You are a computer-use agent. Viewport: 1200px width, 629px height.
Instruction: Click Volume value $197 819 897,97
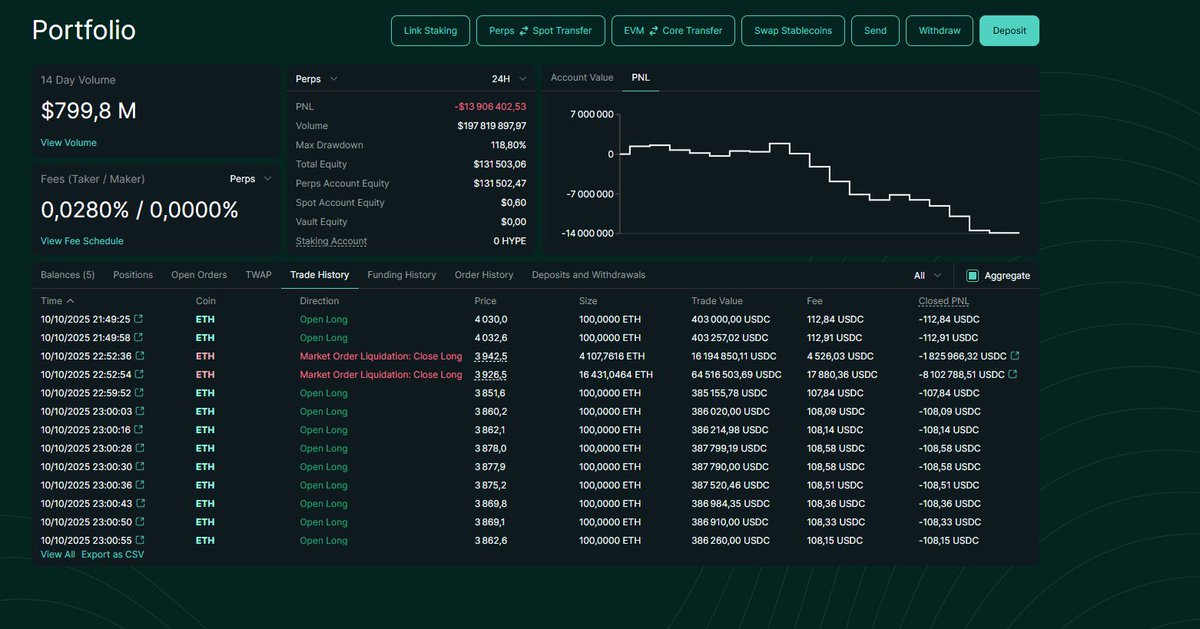[x=492, y=126]
